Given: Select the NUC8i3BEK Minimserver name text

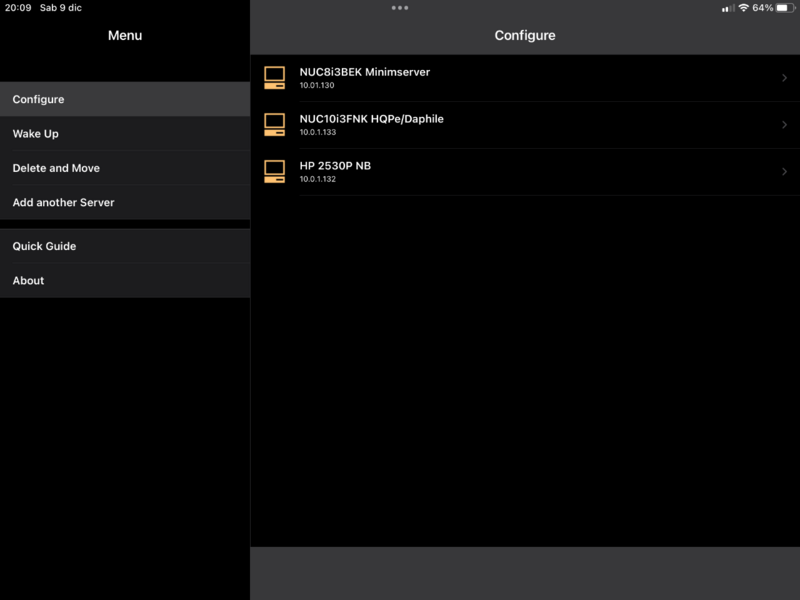Looking at the screenshot, I should click(364, 72).
